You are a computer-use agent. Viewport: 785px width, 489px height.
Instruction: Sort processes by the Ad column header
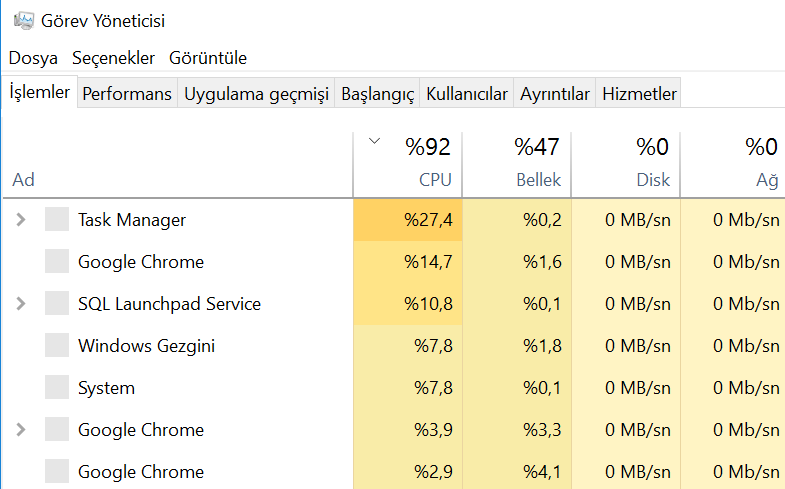(x=178, y=164)
